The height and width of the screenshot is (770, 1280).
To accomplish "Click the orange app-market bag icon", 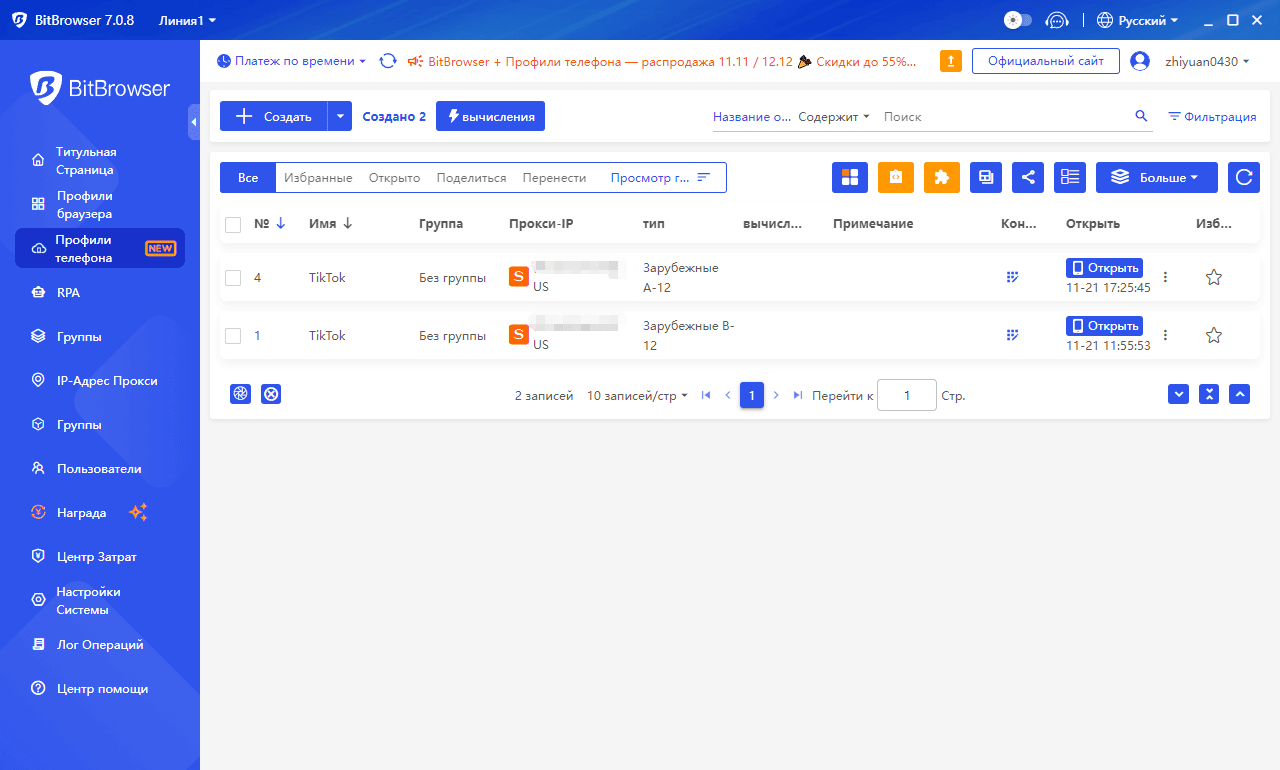I will [x=895, y=177].
